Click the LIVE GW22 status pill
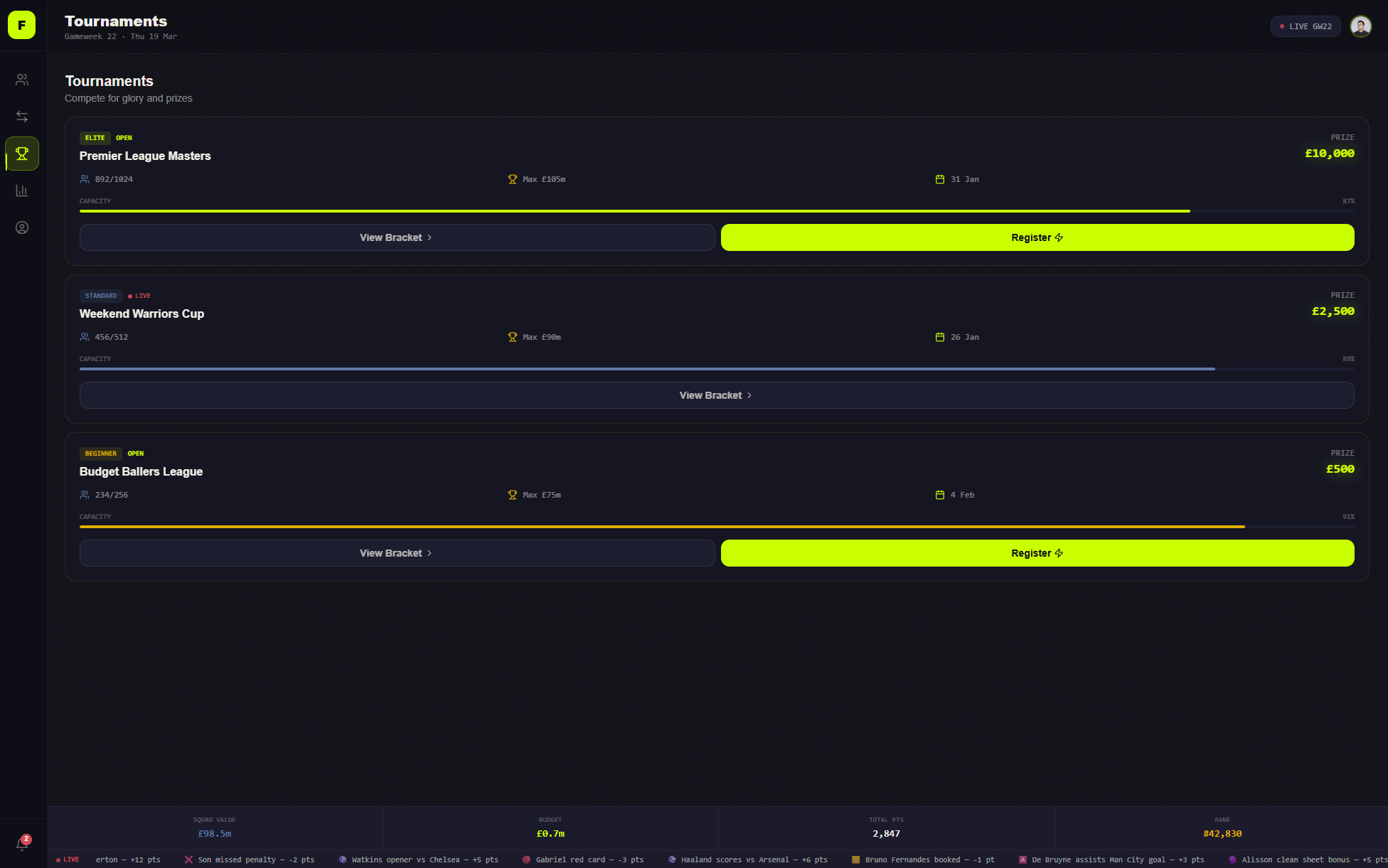 1305,26
